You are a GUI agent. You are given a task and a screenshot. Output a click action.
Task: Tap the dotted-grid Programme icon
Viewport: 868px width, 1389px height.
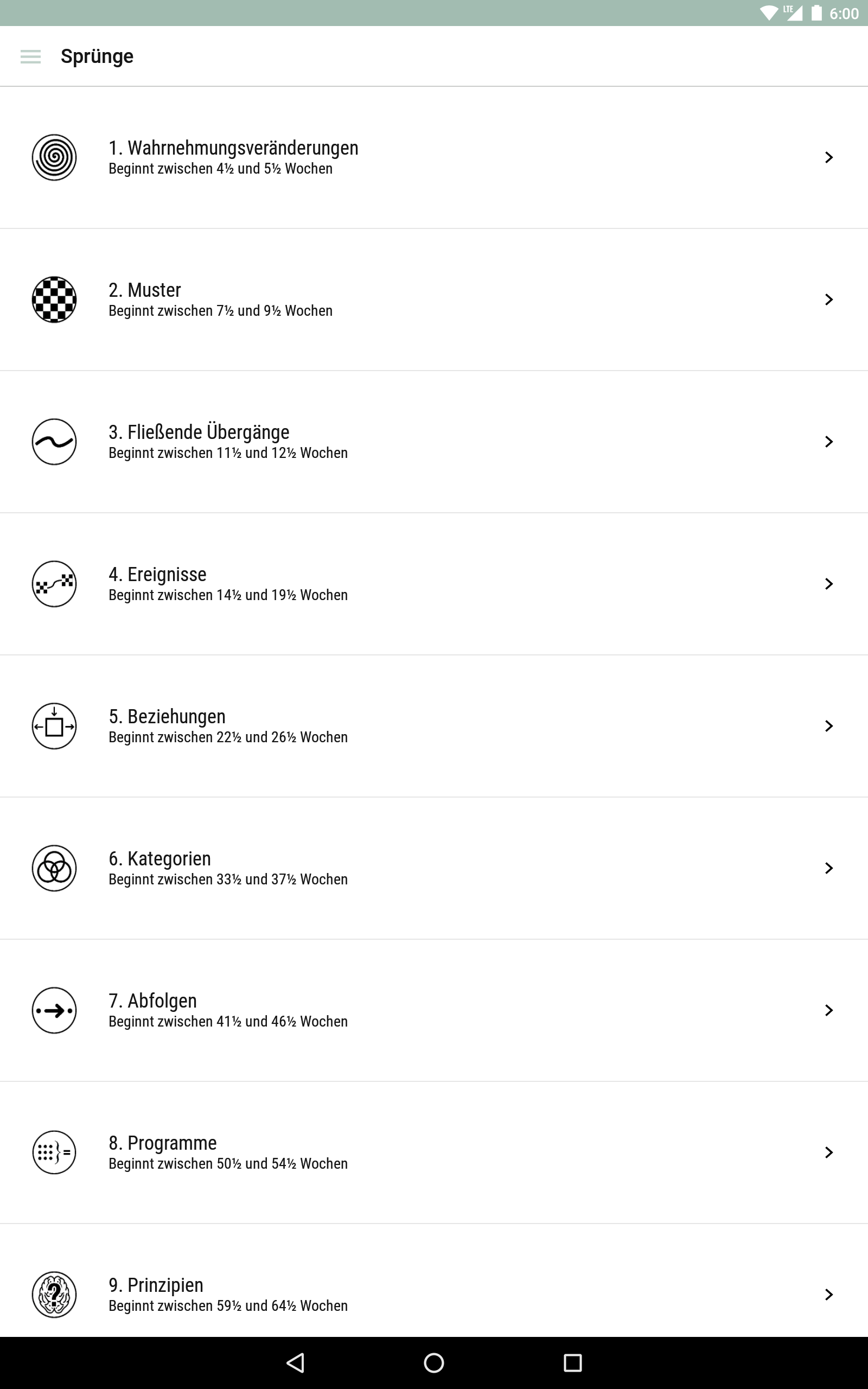[54, 1152]
